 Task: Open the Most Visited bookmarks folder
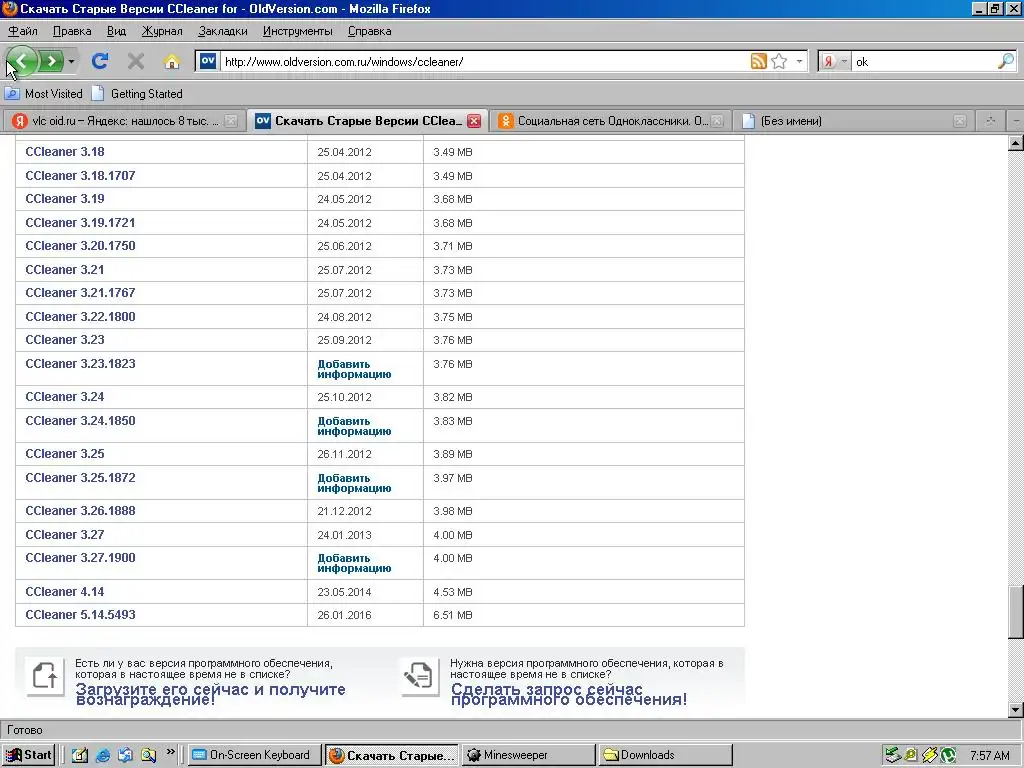44,93
